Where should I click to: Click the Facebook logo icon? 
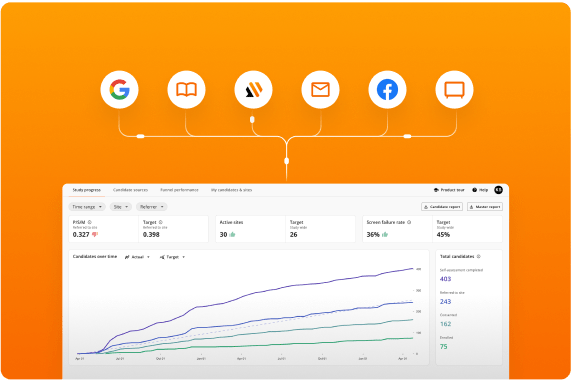pyautogui.click(x=387, y=90)
